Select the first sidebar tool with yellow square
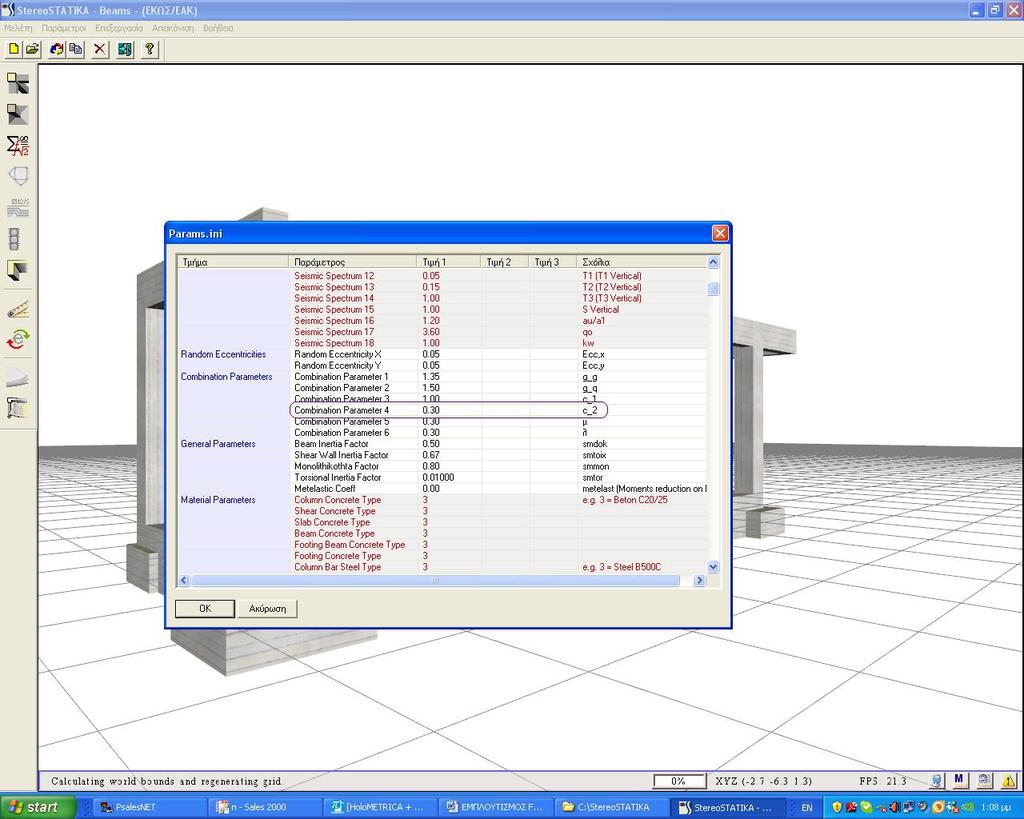Screen dimensions: 1024x819 coord(18,83)
